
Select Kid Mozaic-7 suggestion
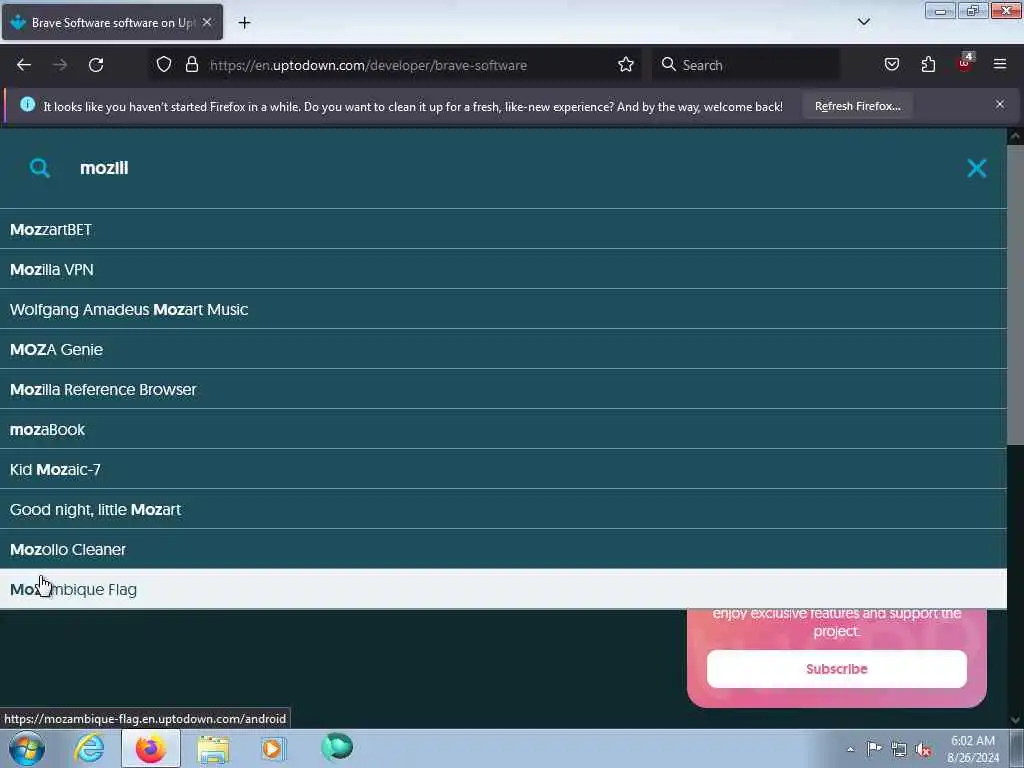coord(503,469)
